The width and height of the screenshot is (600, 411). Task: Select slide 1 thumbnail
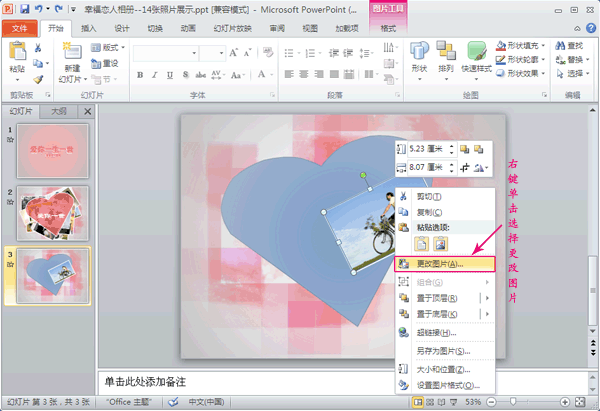coord(52,150)
